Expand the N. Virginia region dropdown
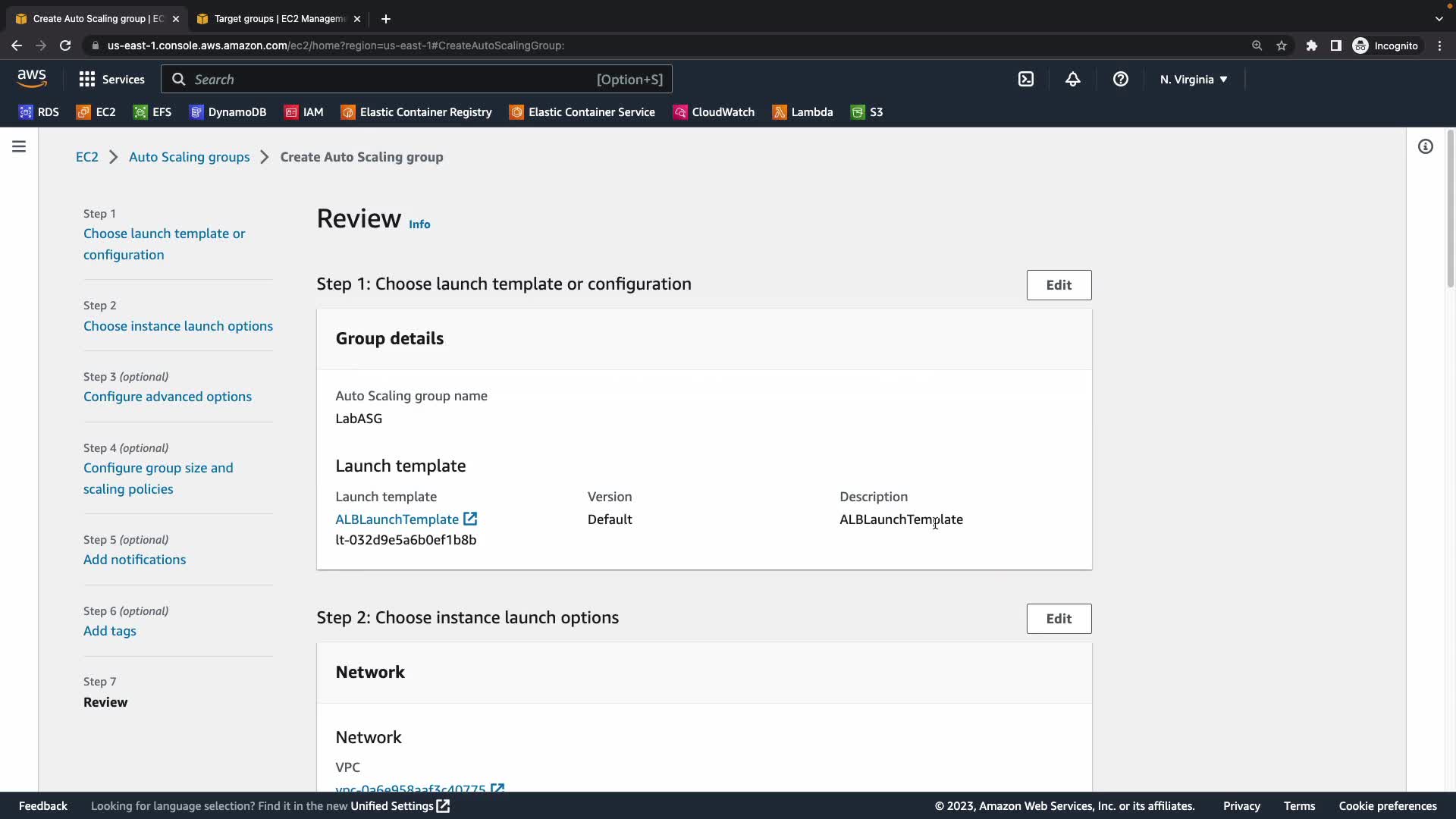Viewport: 1456px width, 819px height. [1193, 80]
